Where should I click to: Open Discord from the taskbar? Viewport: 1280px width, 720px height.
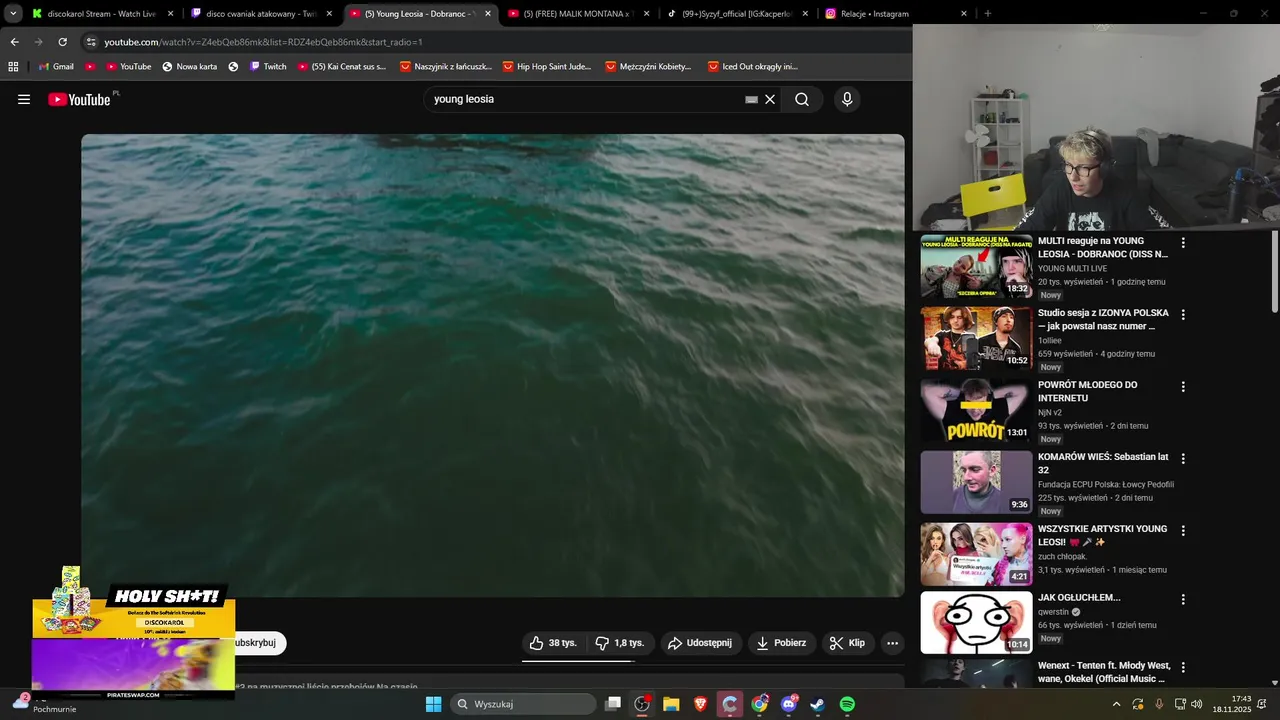(x=788, y=704)
